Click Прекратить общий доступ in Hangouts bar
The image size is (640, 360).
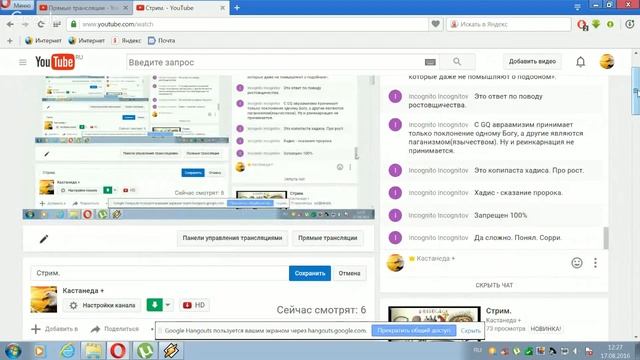(x=414, y=330)
